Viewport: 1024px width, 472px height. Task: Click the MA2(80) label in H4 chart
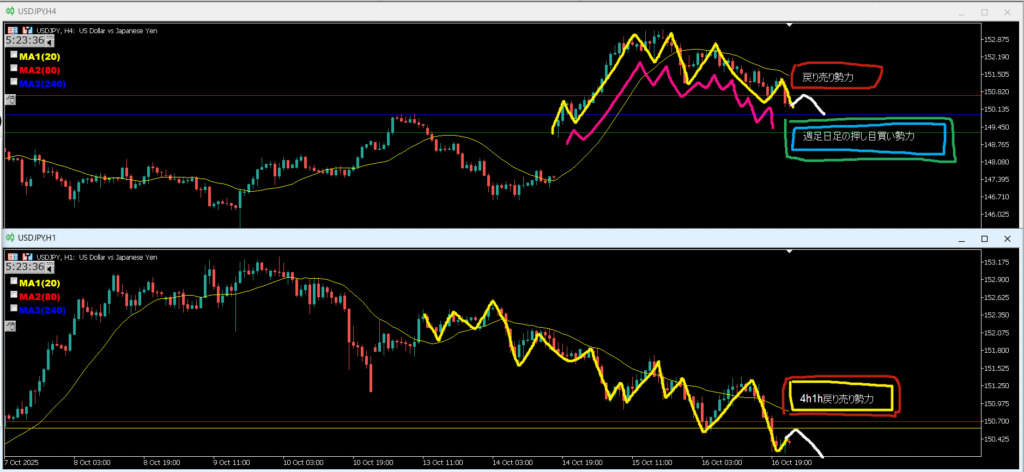[40, 71]
